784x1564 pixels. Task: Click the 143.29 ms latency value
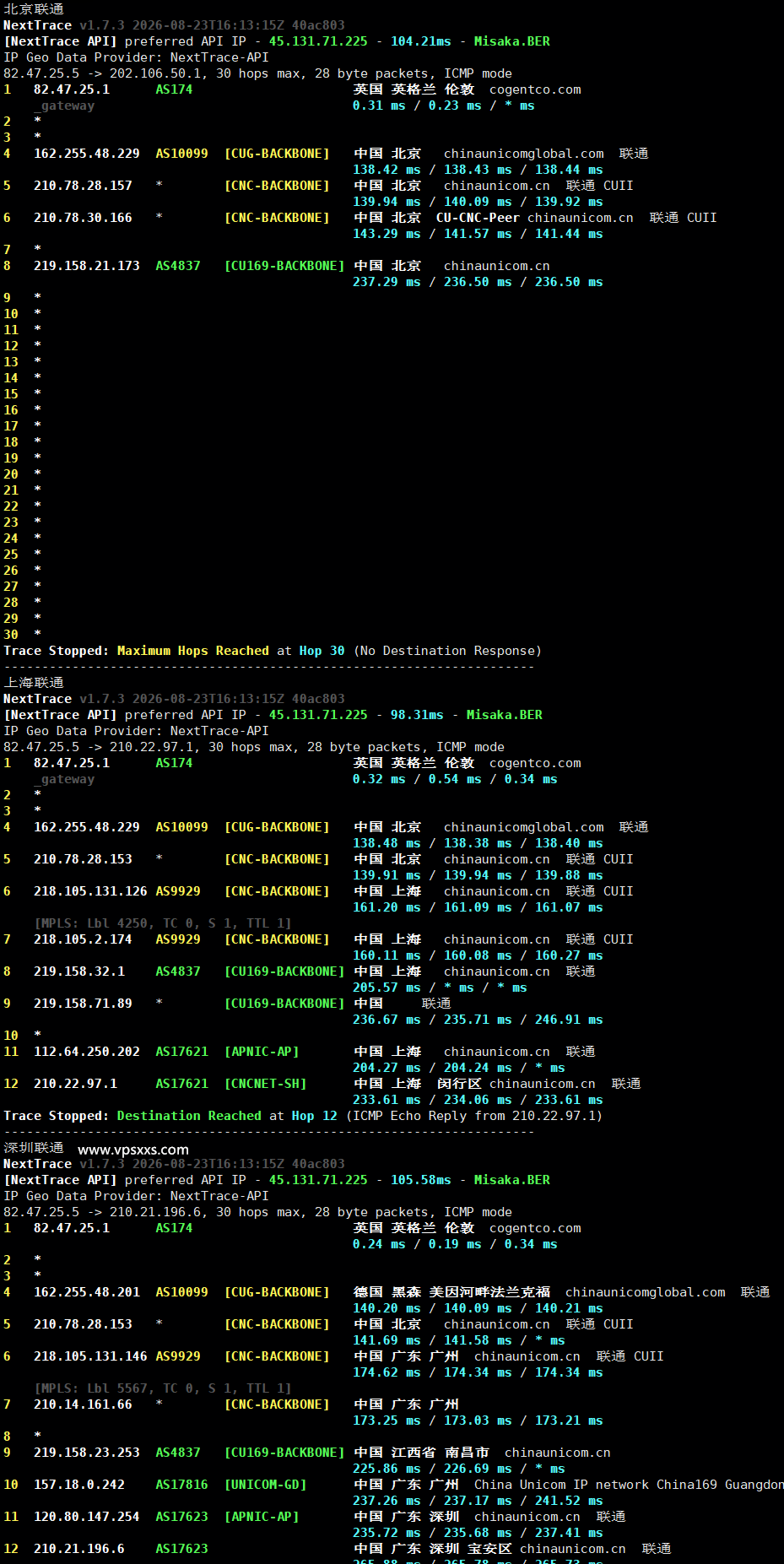387,234
